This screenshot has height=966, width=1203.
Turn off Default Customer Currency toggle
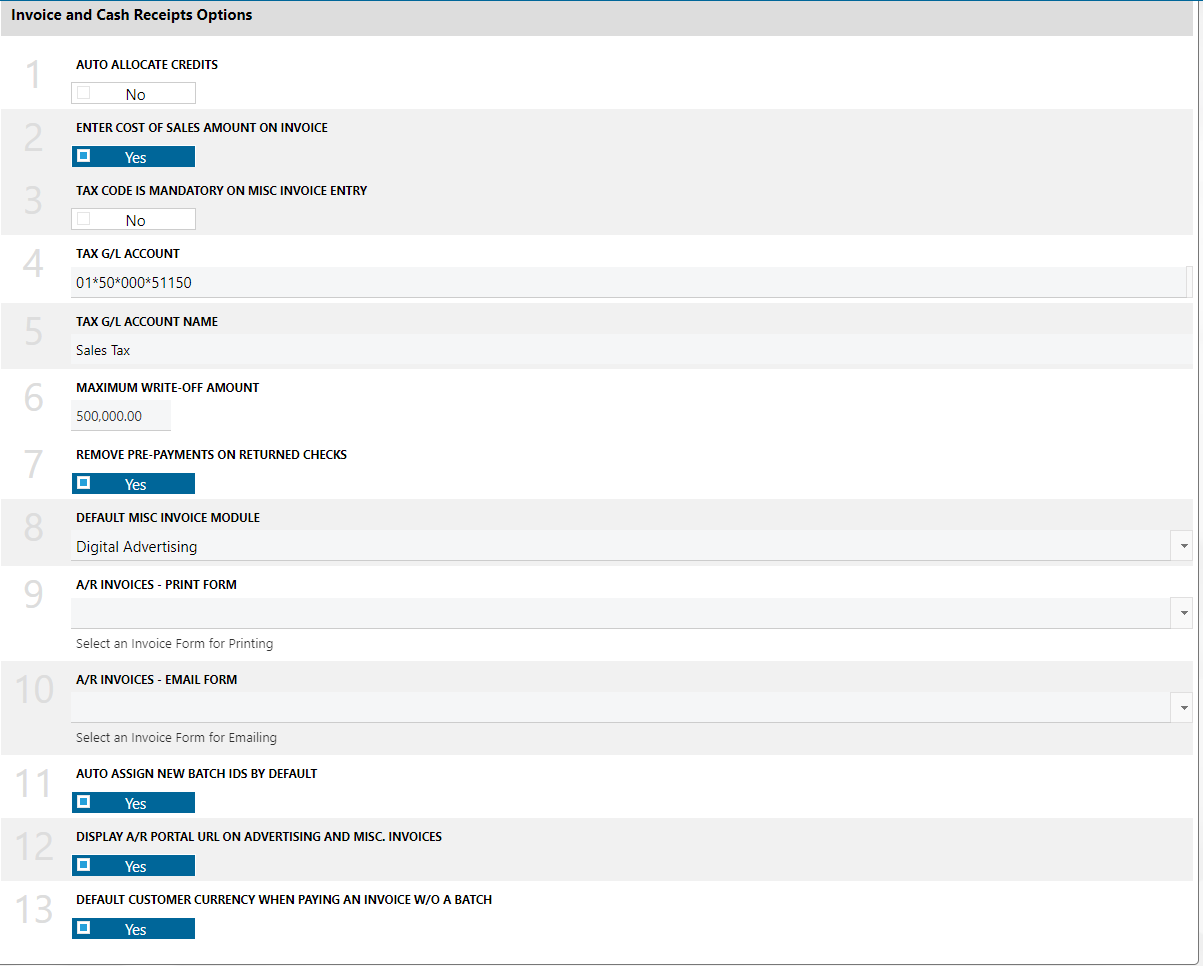[134, 929]
